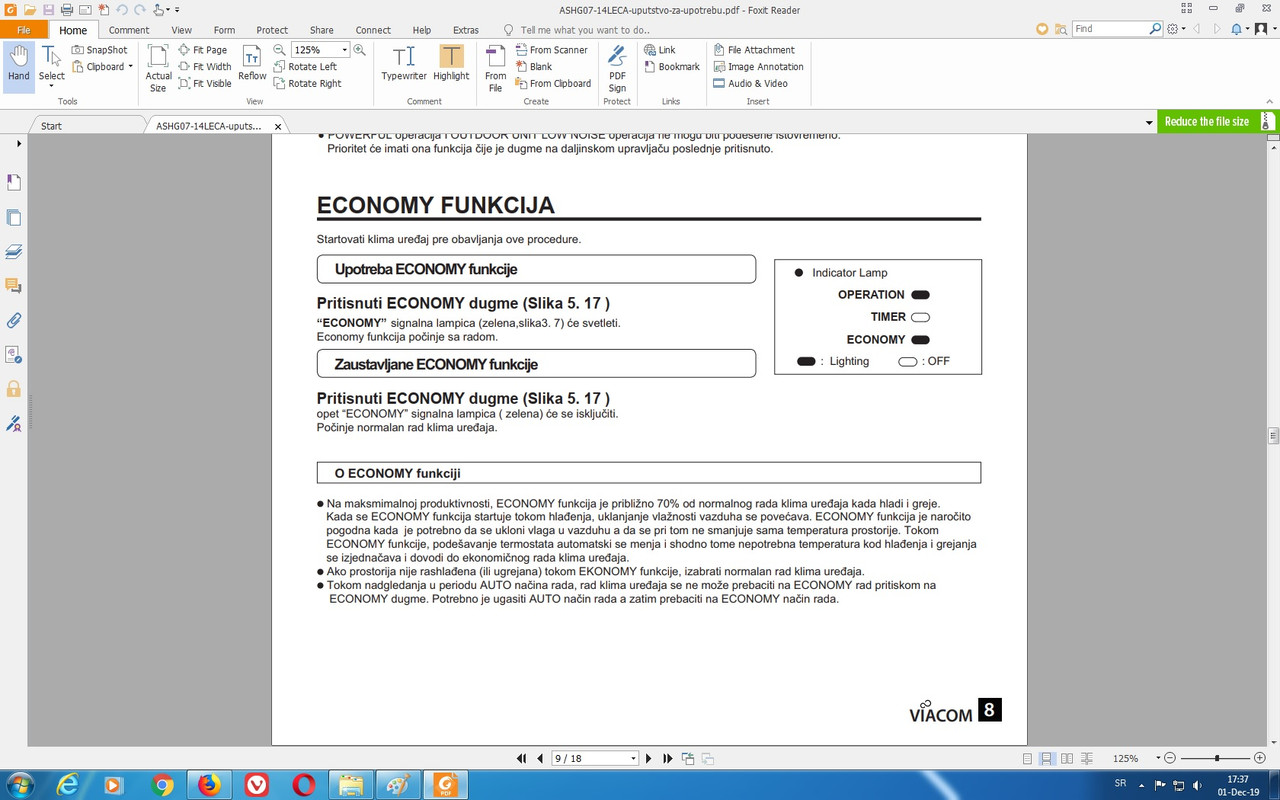Zoom in with the plus magnifier
This screenshot has width=1280, height=800.
click(359, 50)
